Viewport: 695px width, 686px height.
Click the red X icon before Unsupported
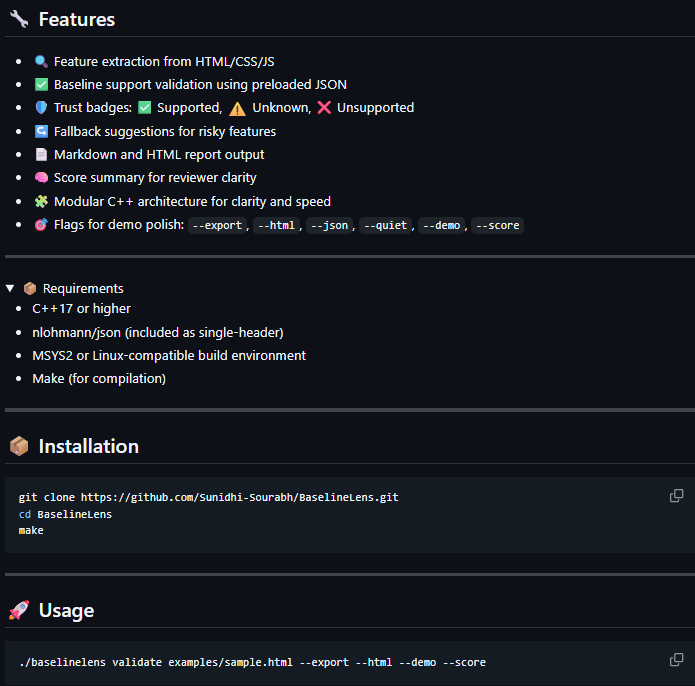[x=324, y=108]
